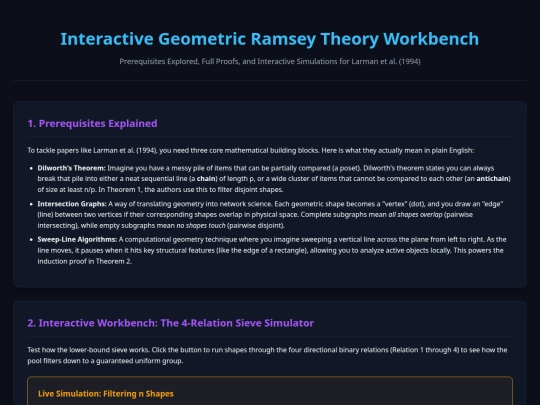The width and height of the screenshot is (540, 405).
Task: Click the text 'pool filters down to a guaranteed uniform group.'
Action: point(105,361)
